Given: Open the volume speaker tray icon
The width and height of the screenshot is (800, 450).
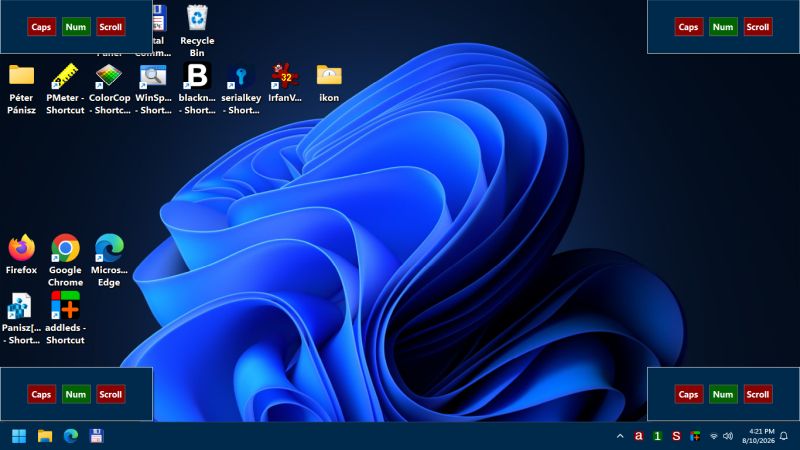Looking at the screenshot, I should pyautogui.click(x=728, y=436).
